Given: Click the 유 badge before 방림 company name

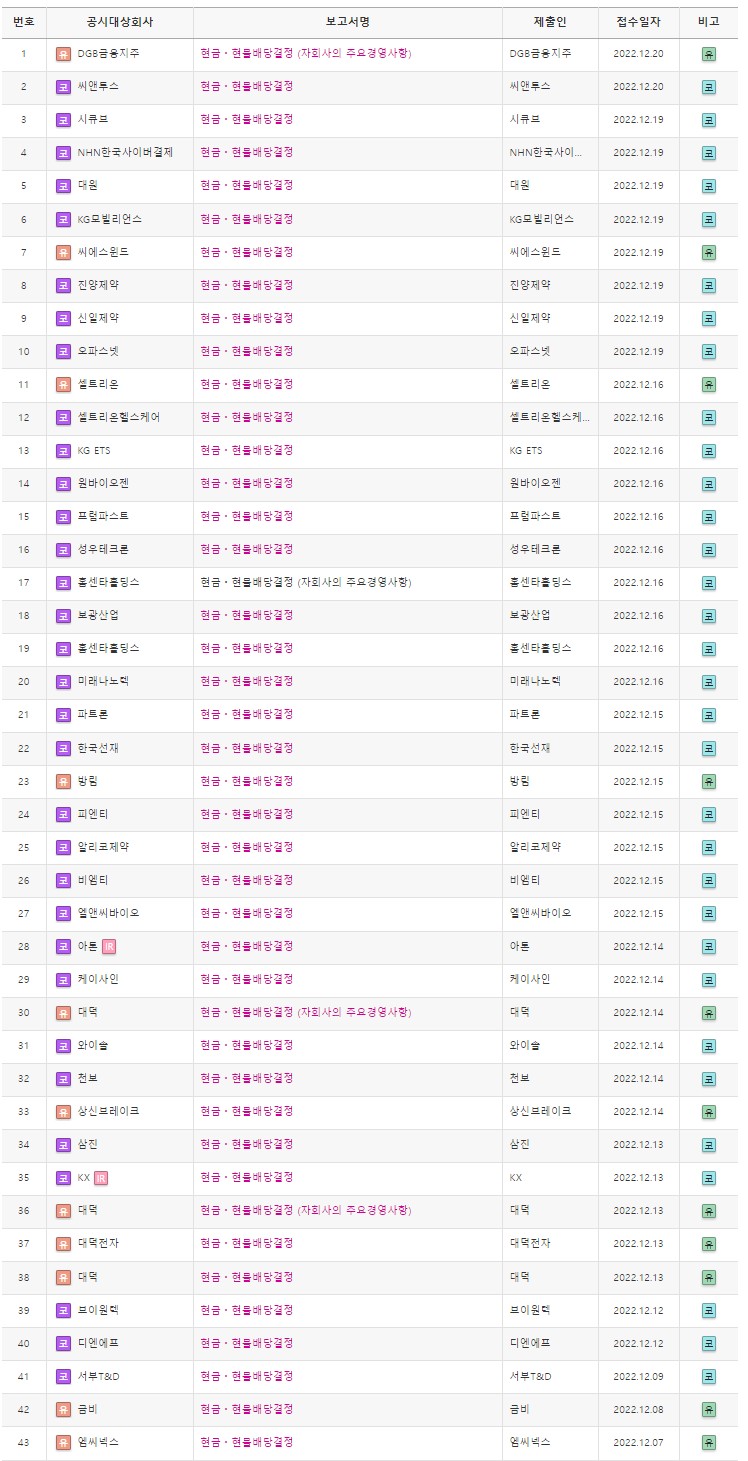Looking at the screenshot, I should tap(63, 781).
